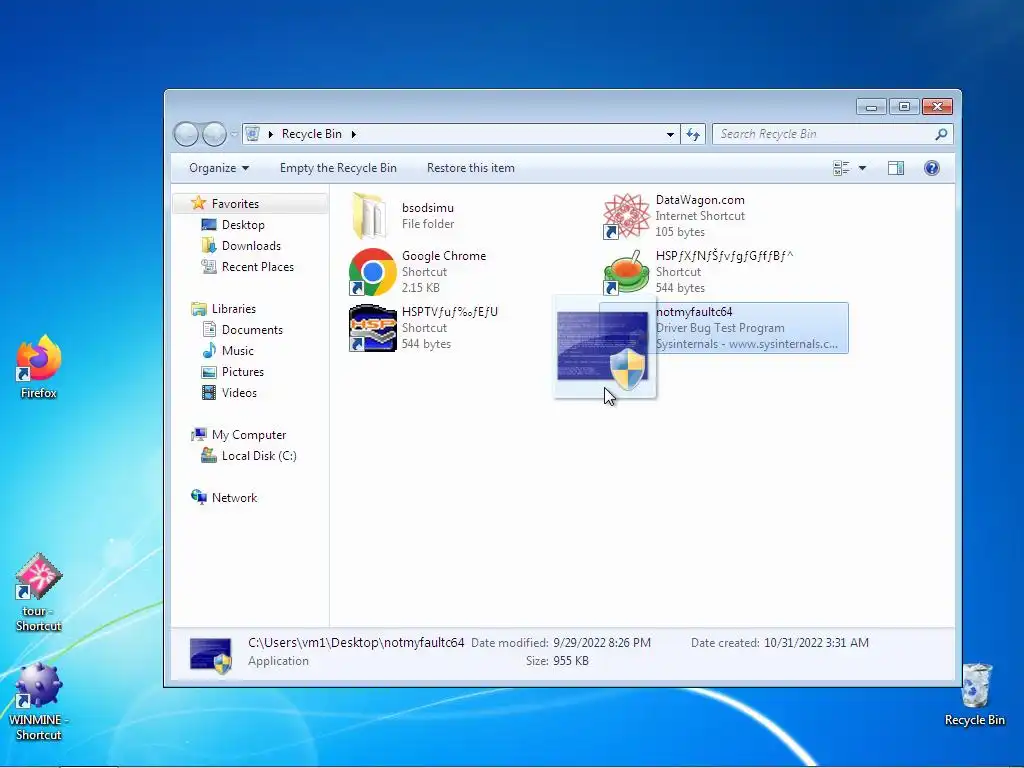This screenshot has width=1024, height=768.
Task: Click the Recycle Bin breadcrumb text
Action: pos(312,134)
